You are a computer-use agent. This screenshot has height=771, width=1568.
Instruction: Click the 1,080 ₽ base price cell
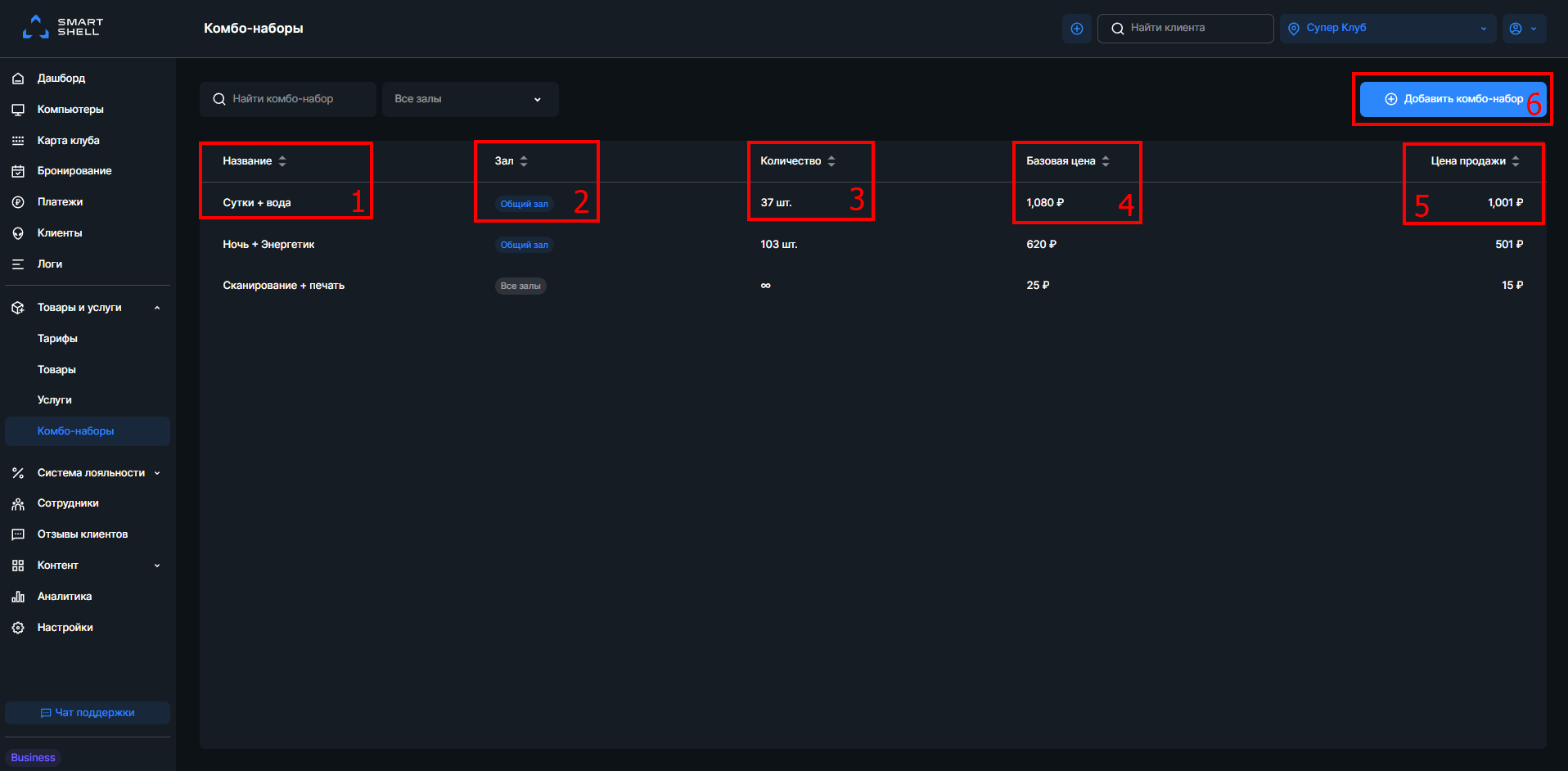1045,203
